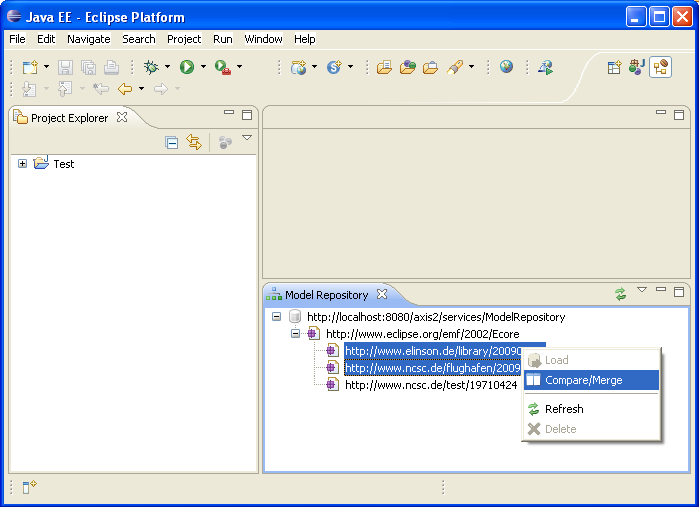Open the New wizard dropdown arrow
Viewport: 699px width, 507px height.
click(46, 67)
